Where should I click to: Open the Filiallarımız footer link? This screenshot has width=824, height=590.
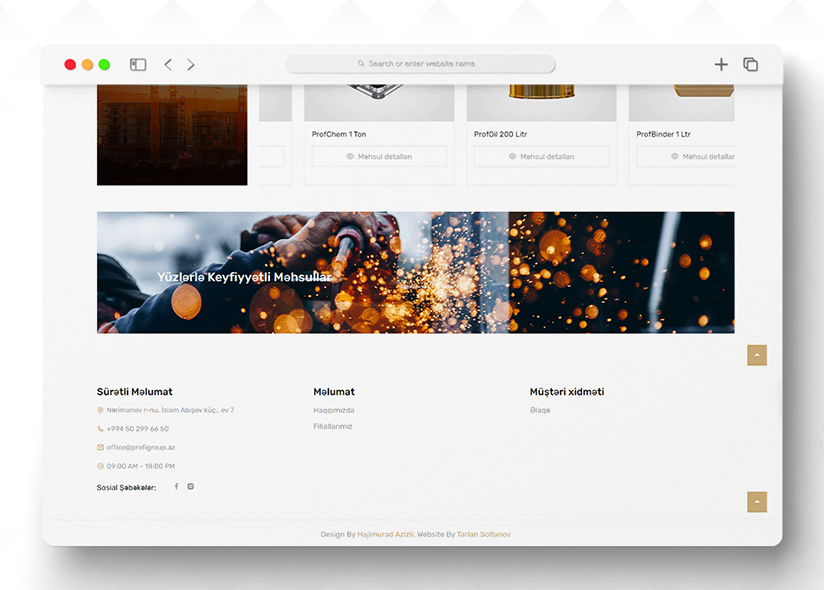coord(333,427)
